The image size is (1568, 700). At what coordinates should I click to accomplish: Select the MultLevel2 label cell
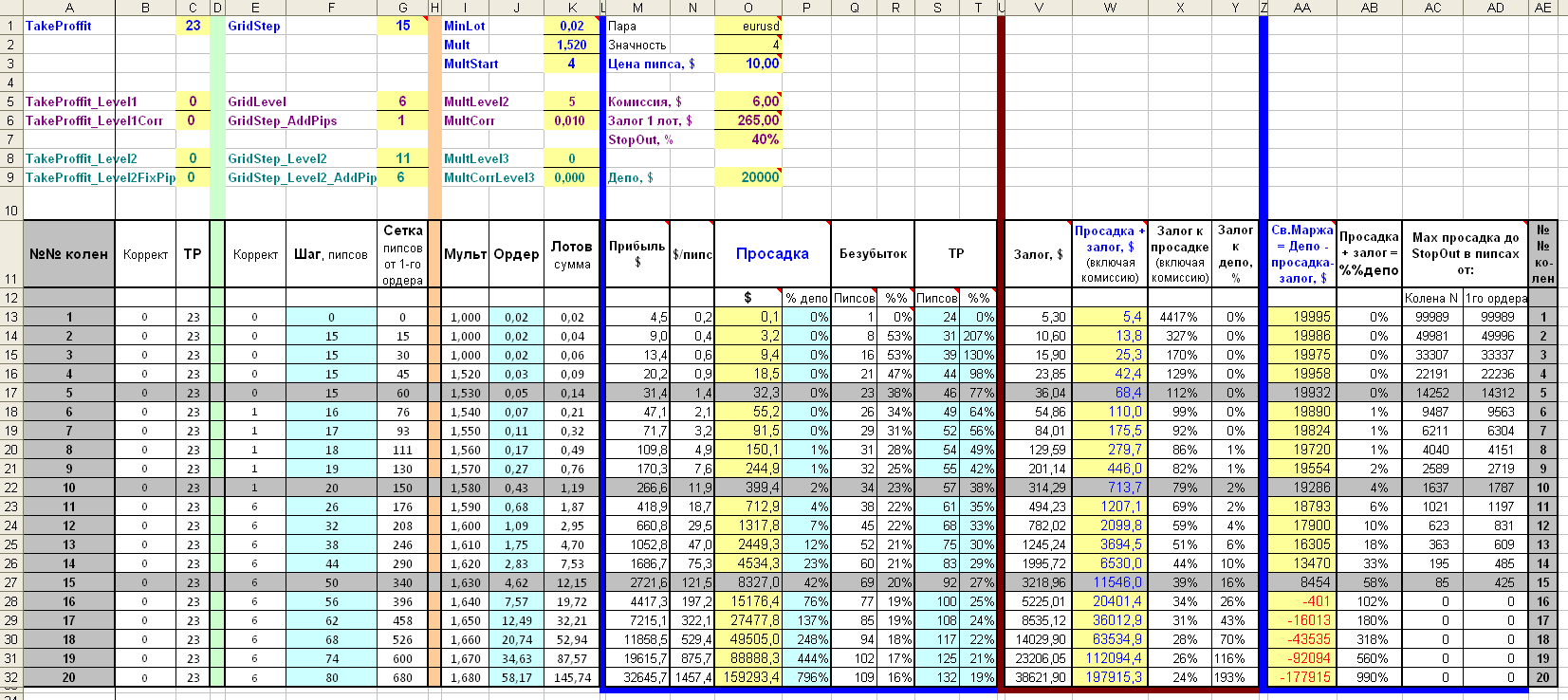click(x=493, y=101)
